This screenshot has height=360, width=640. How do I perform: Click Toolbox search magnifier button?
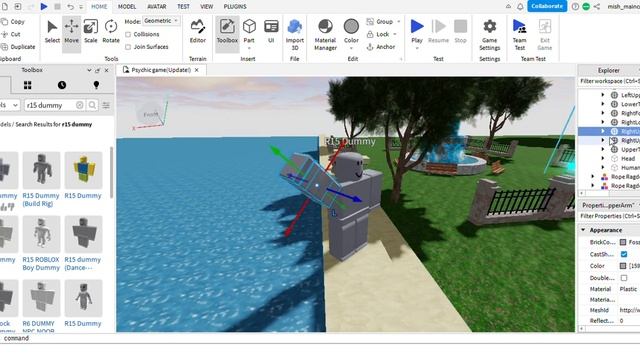[93, 105]
